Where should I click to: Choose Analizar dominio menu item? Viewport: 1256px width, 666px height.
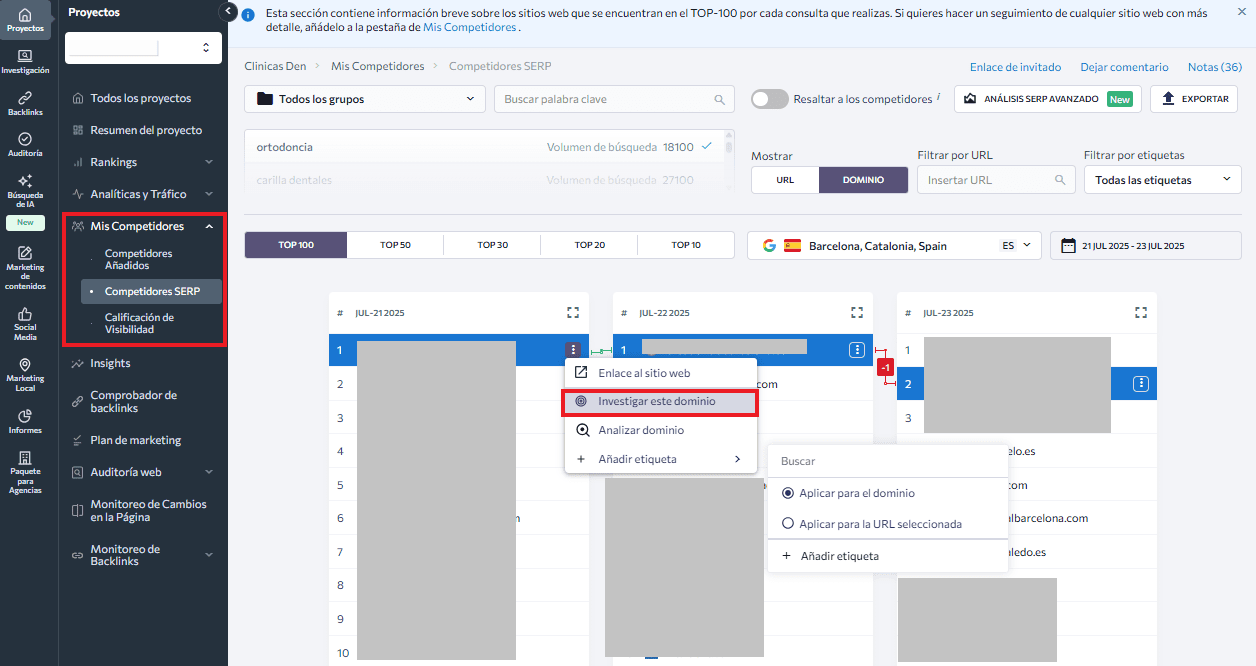[x=660, y=430]
